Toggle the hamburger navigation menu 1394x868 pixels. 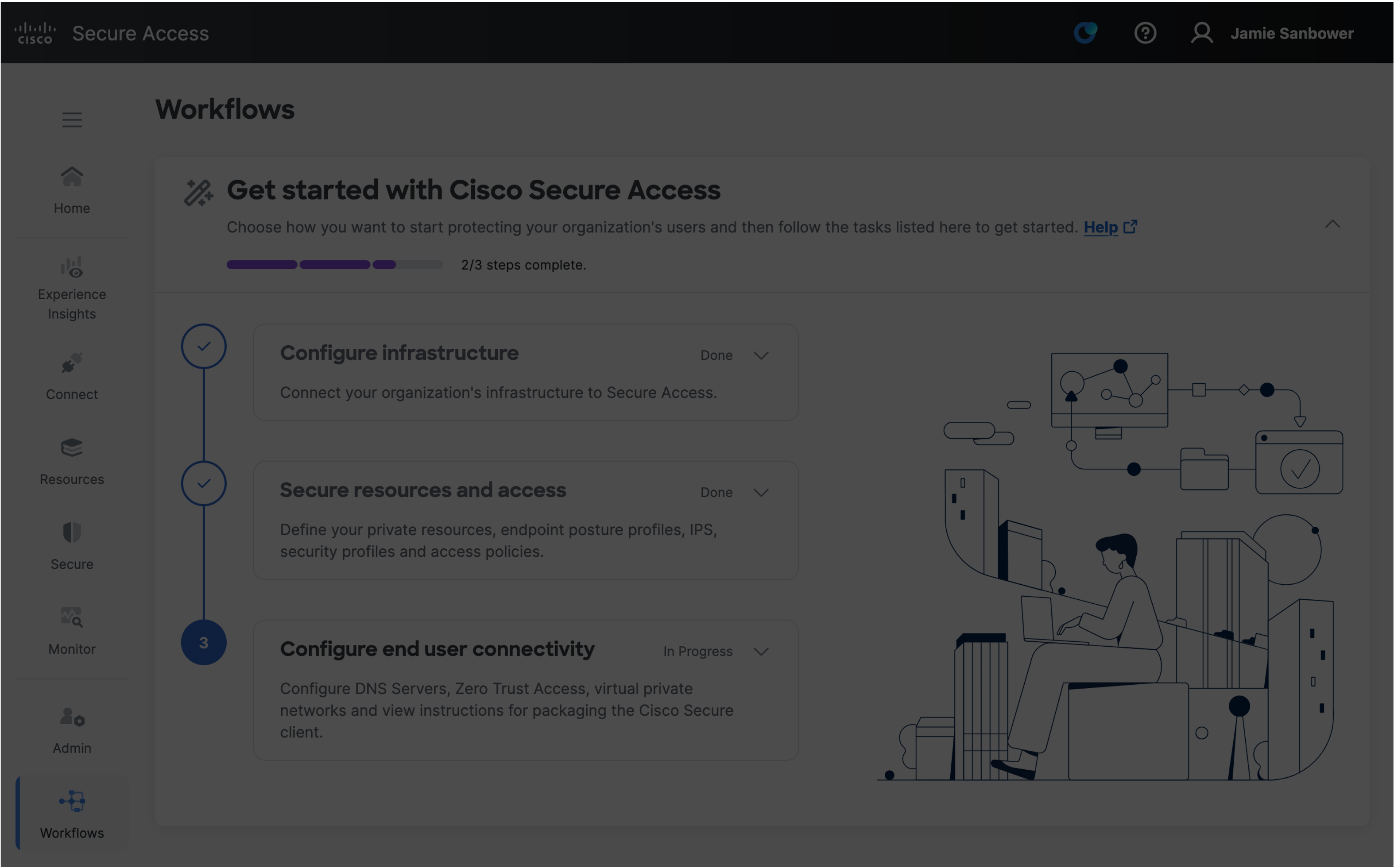click(72, 120)
